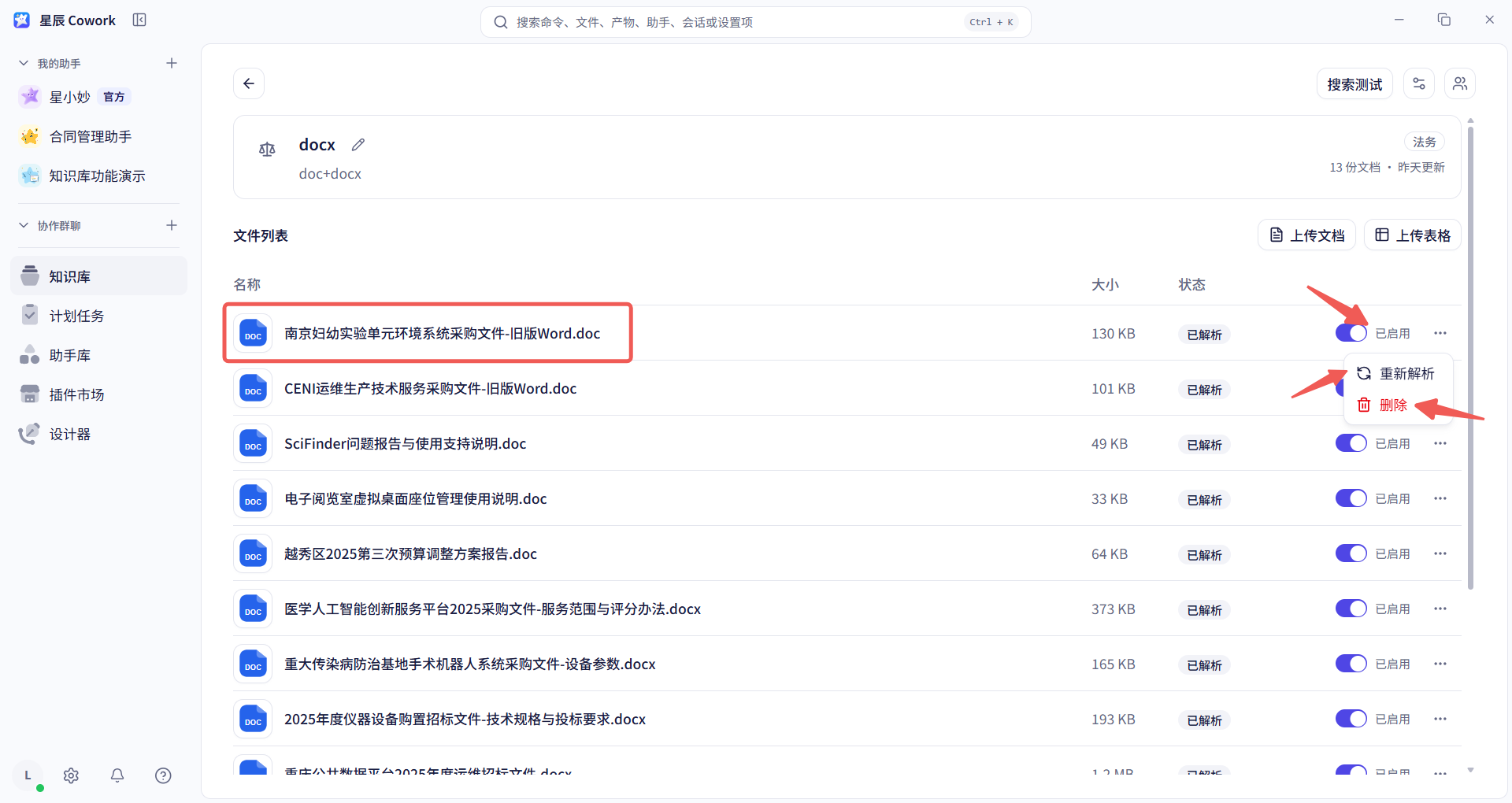
Task: Click 名称 column header
Action: 246,284
